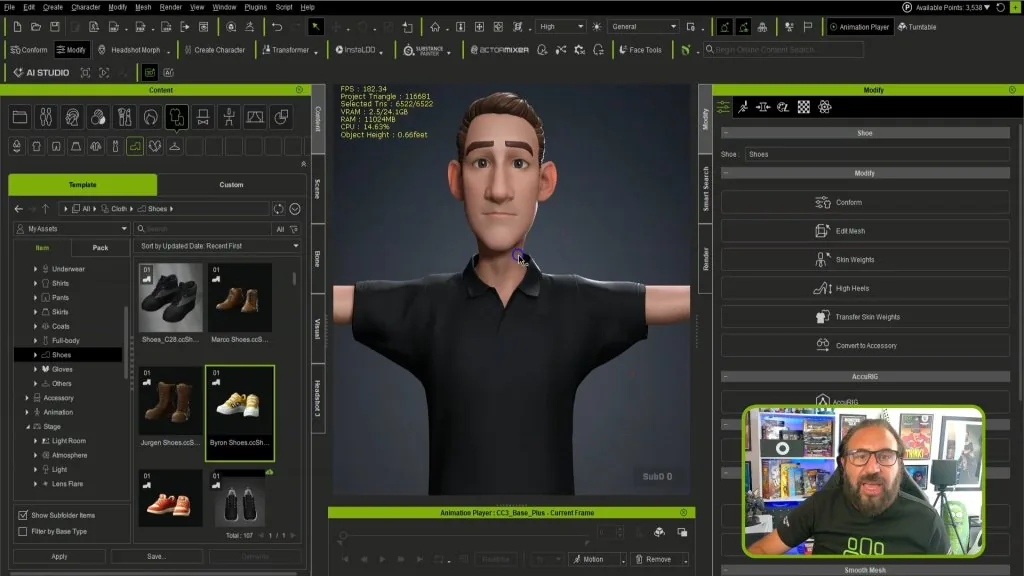The width and height of the screenshot is (1024, 576).
Task: Launch the ActorMixer tool
Action: tap(500, 50)
